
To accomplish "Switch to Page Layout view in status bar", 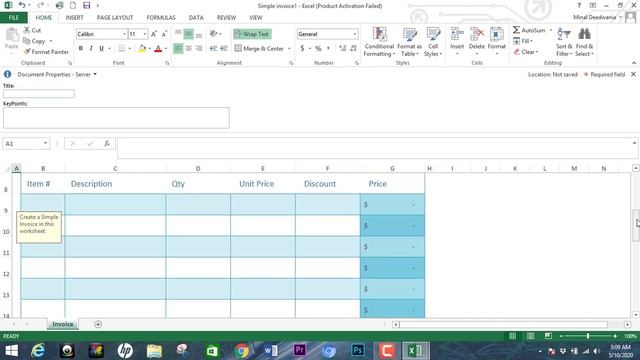I will click(x=530, y=336).
